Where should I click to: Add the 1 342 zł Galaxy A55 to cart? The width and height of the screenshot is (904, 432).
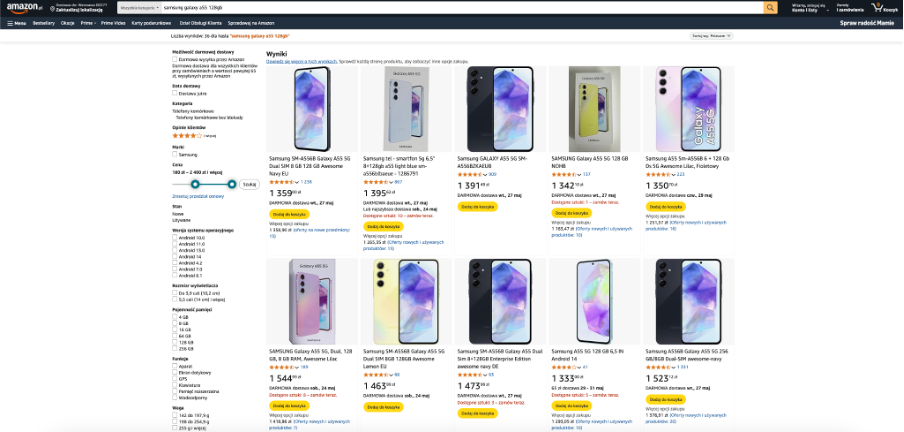pyautogui.click(x=567, y=214)
